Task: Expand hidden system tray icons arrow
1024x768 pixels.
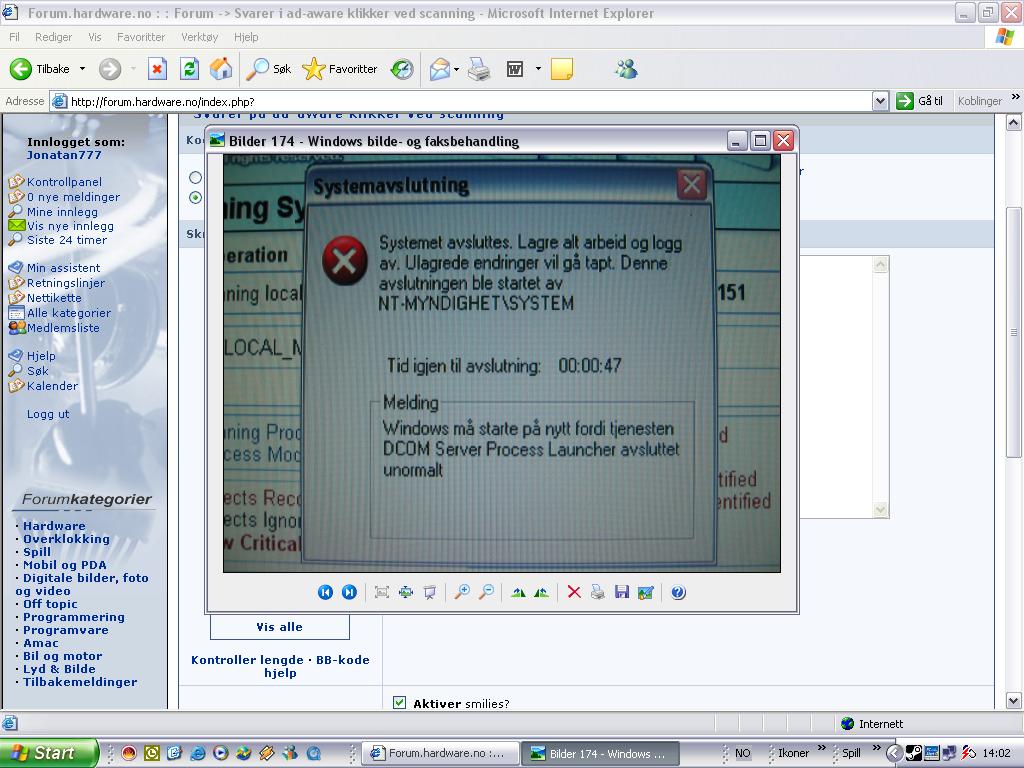Action: tap(893, 753)
